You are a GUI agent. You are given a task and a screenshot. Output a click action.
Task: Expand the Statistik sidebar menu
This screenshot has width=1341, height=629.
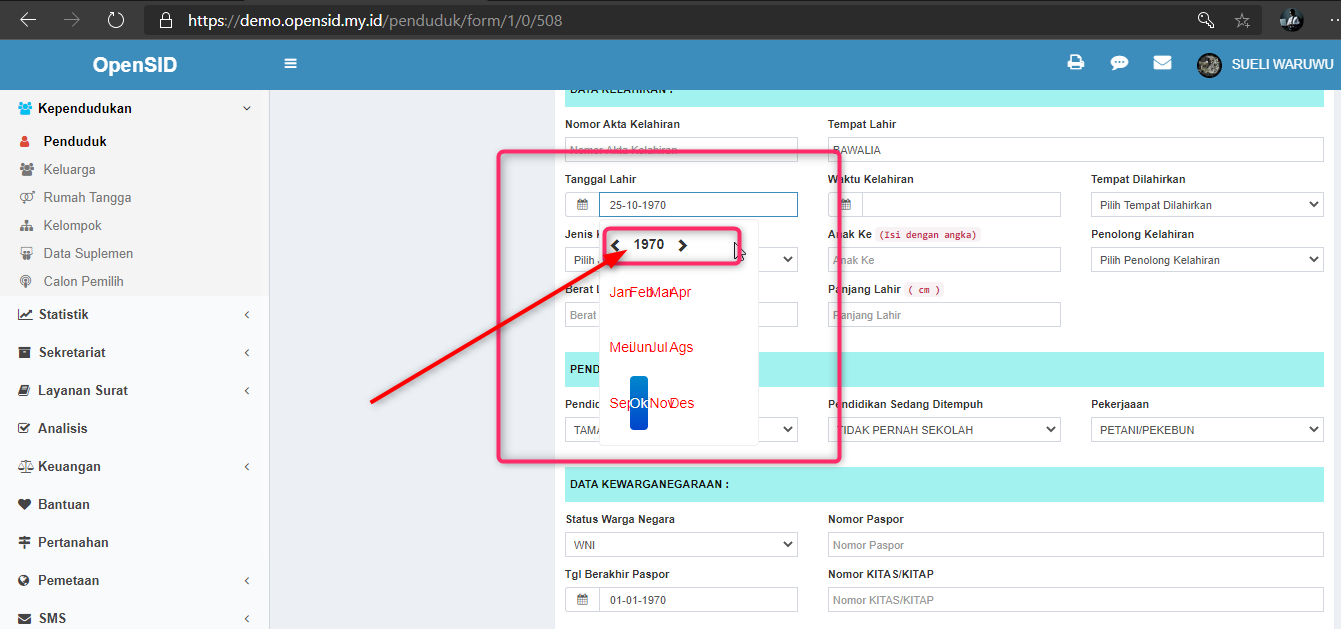tap(135, 314)
